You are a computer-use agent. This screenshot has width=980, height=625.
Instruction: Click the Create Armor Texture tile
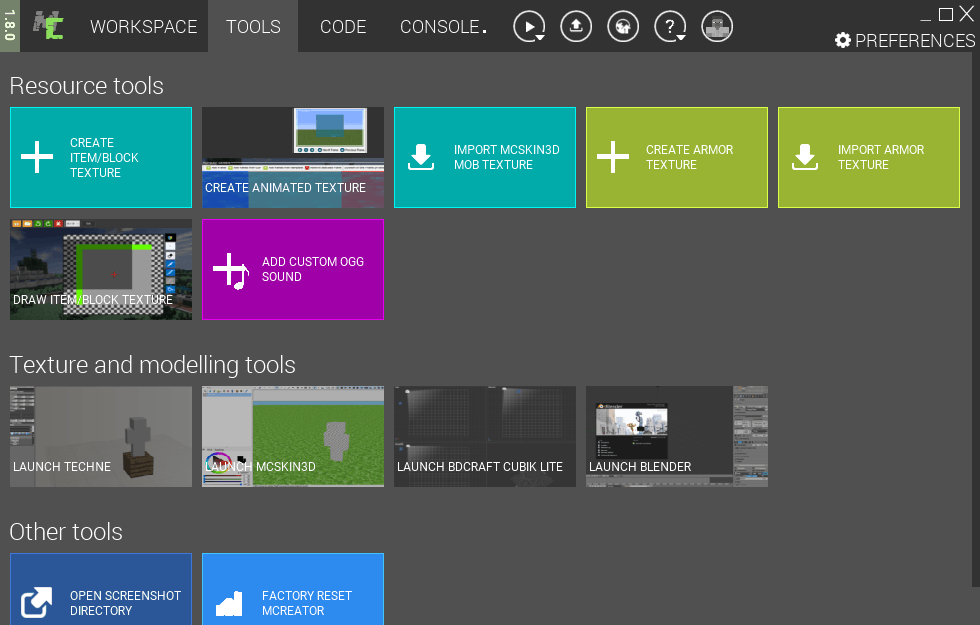point(676,158)
